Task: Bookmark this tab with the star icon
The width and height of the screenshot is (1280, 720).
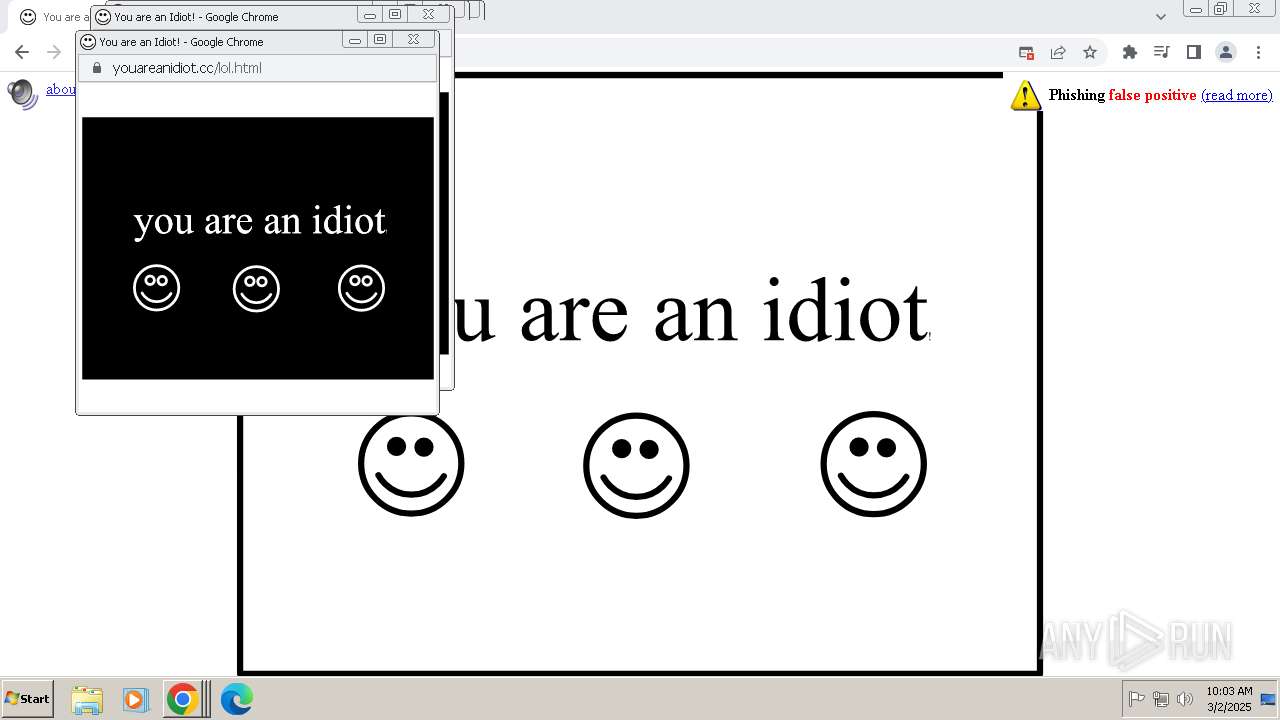Action: coord(1090,52)
